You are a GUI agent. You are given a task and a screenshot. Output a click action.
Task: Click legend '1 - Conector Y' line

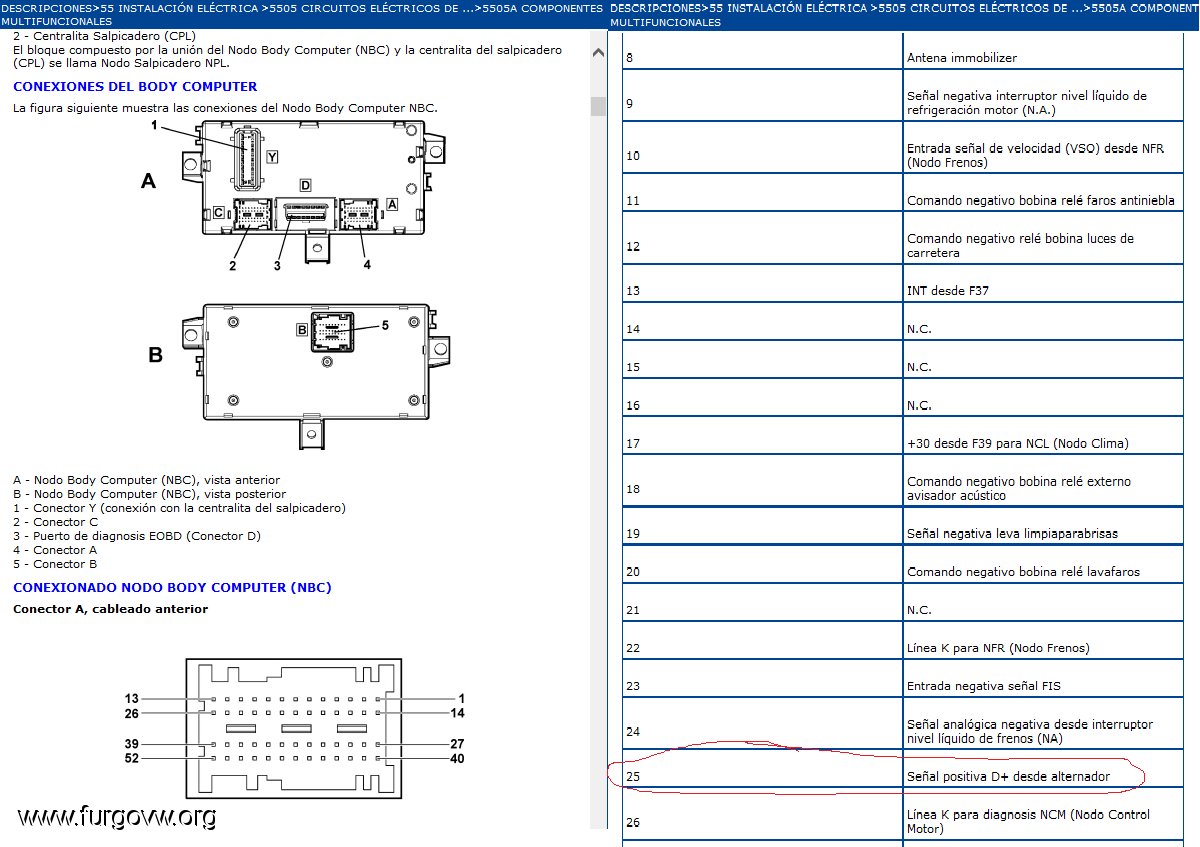pyautogui.click(x=179, y=508)
